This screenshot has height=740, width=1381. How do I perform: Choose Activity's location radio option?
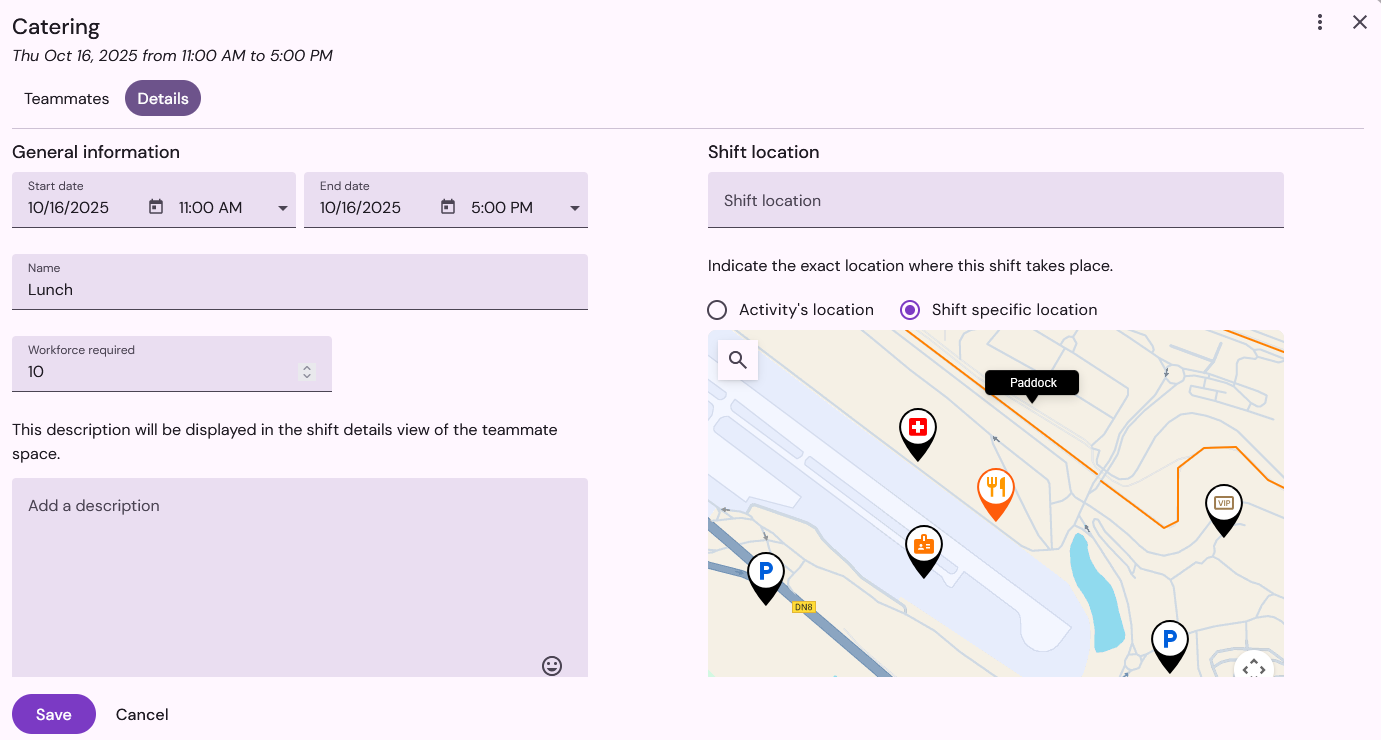click(x=717, y=310)
